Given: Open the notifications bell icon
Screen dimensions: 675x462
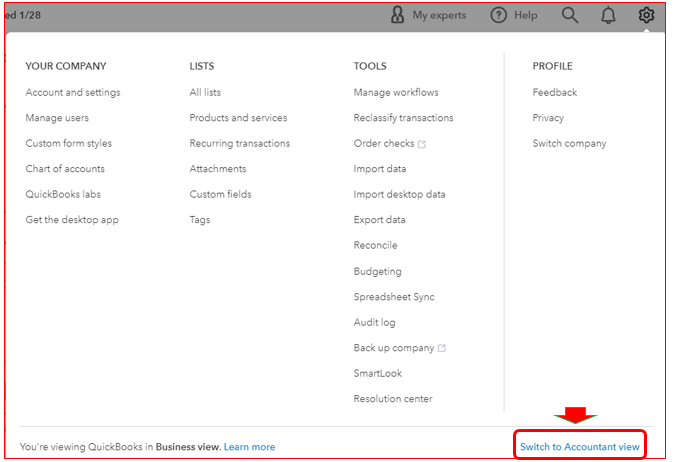Looking at the screenshot, I should coord(608,16).
